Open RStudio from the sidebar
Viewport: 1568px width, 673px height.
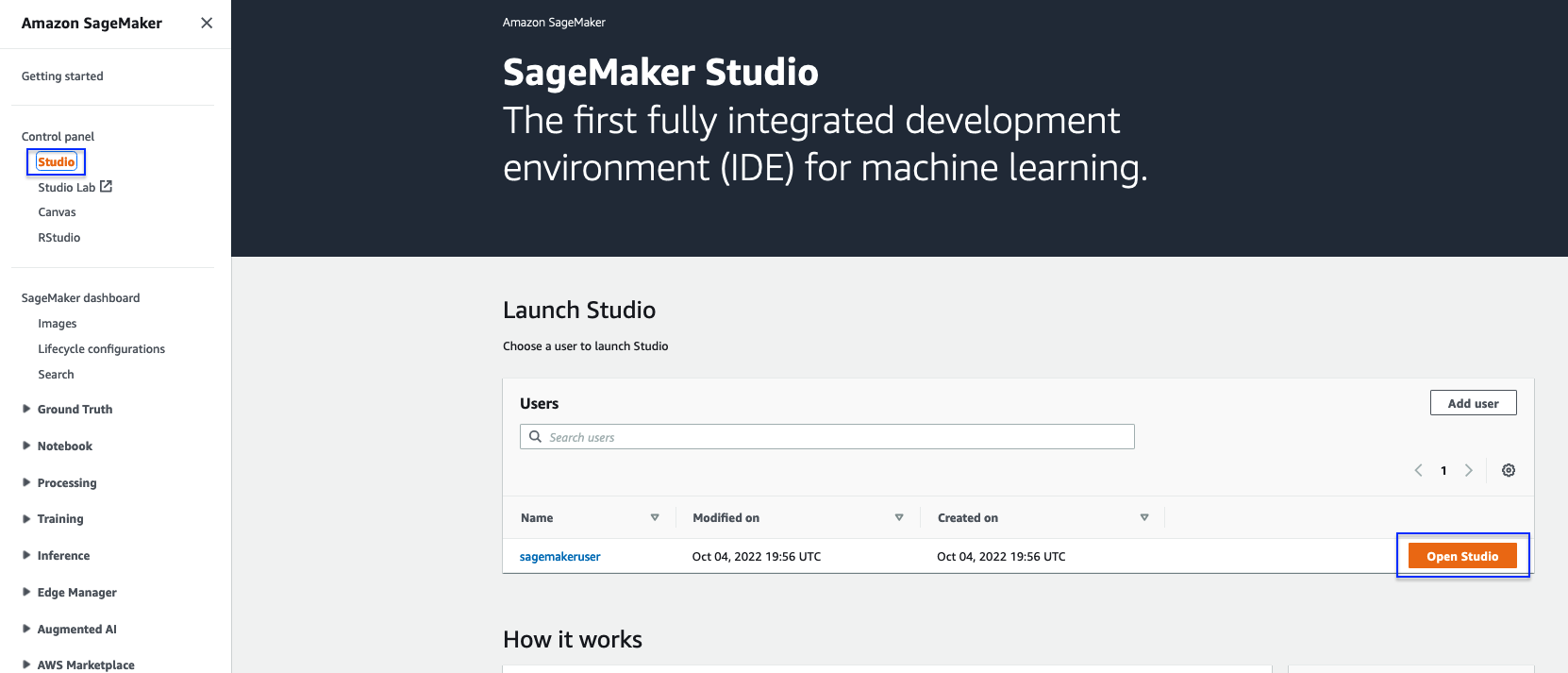[59, 238]
